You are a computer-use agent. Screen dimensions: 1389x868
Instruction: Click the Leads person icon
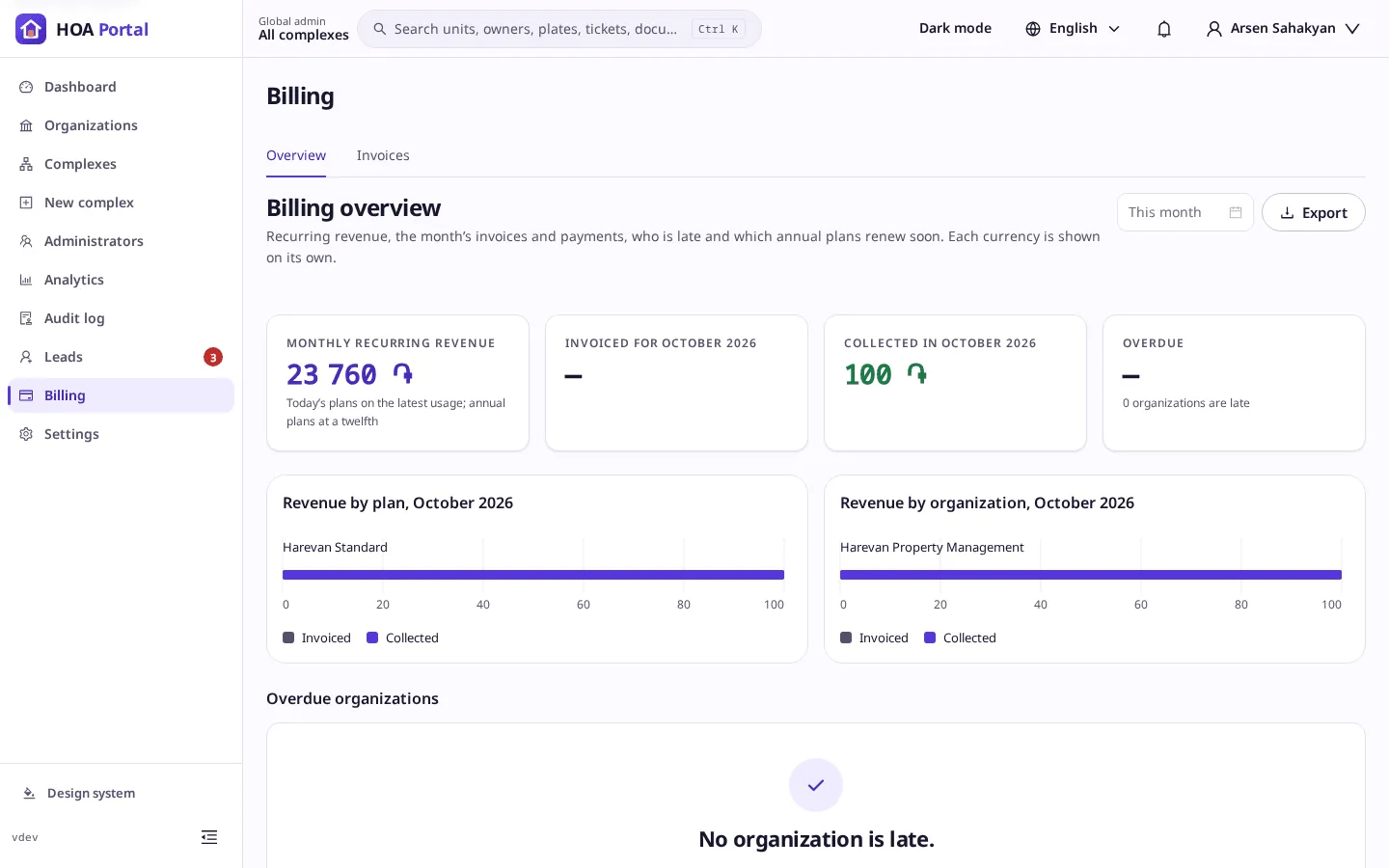pyautogui.click(x=26, y=357)
